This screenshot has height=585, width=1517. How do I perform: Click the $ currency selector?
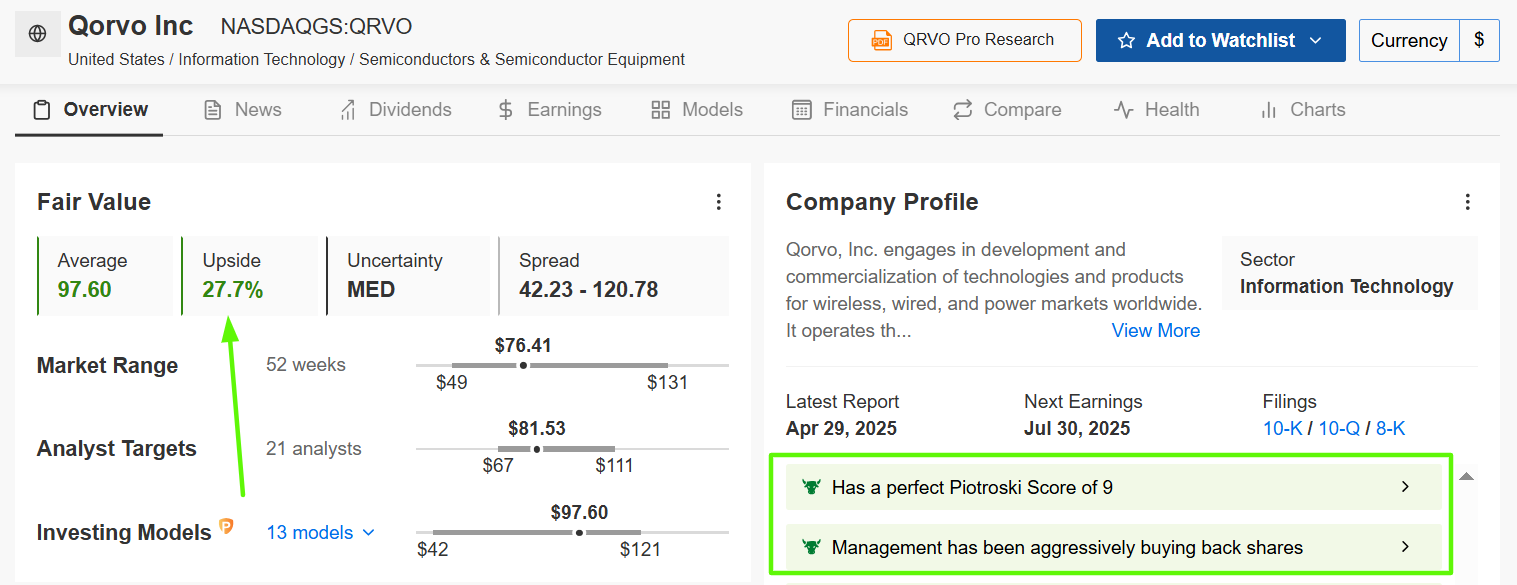click(1479, 41)
